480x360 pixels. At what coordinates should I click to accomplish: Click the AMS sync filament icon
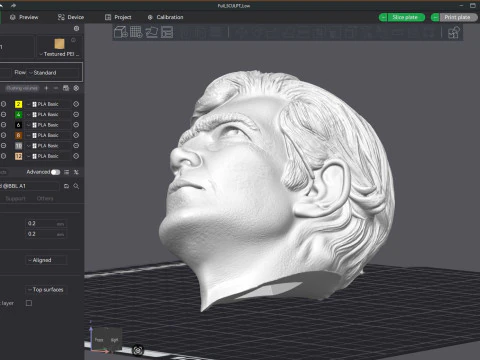click(66, 88)
